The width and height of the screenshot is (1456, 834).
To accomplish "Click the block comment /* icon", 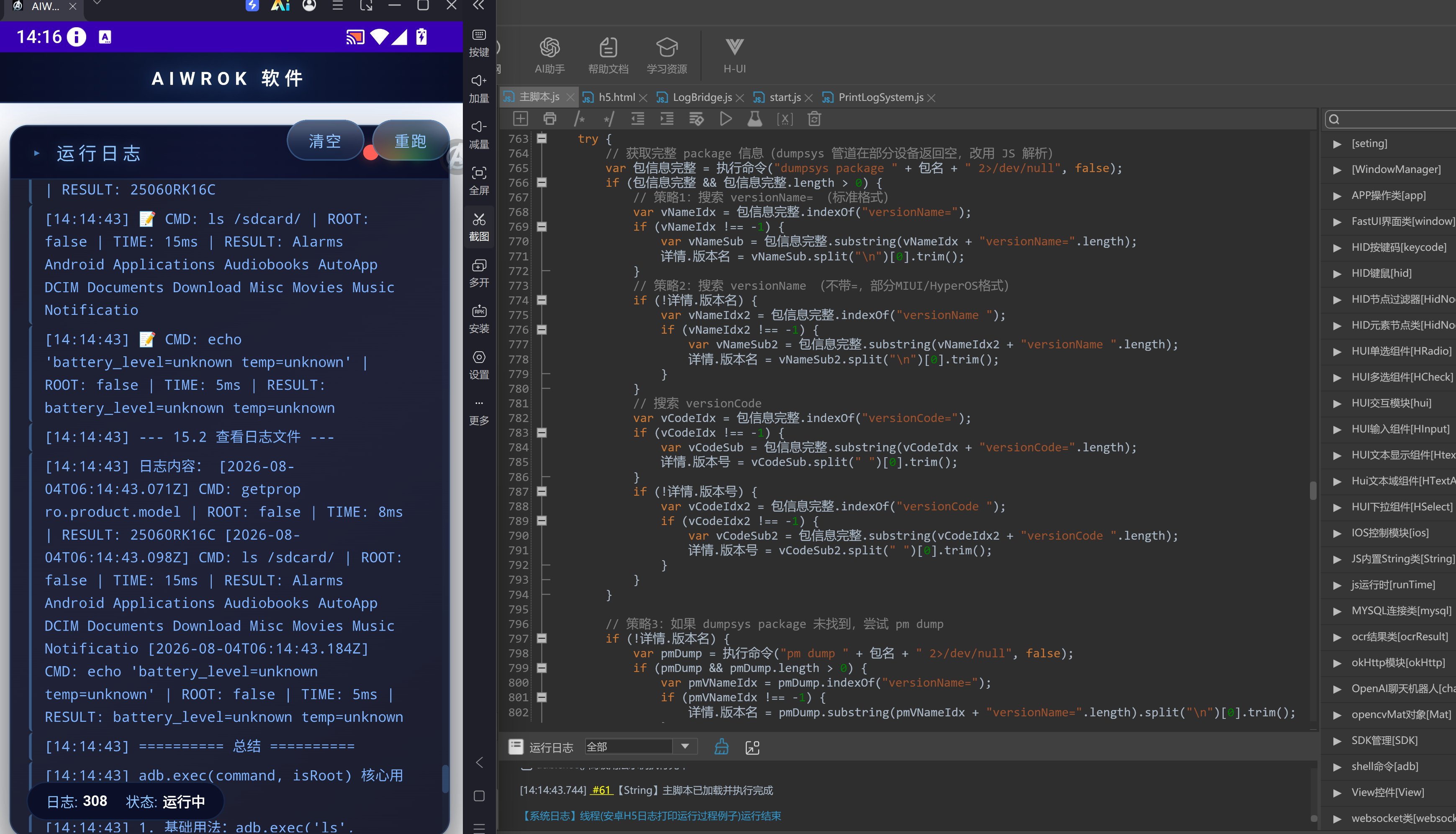I will [579, 118].
